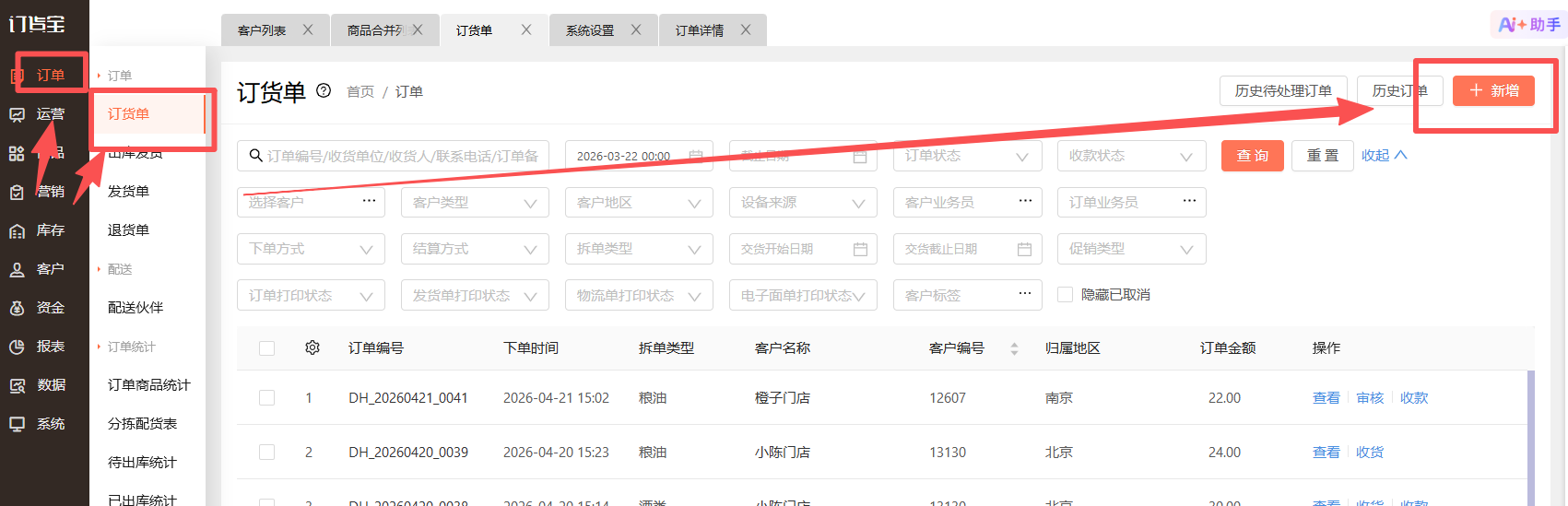1568x506 pixels.
Task: Expand the 收款状态 dropdown
Action: point(1131,156)
